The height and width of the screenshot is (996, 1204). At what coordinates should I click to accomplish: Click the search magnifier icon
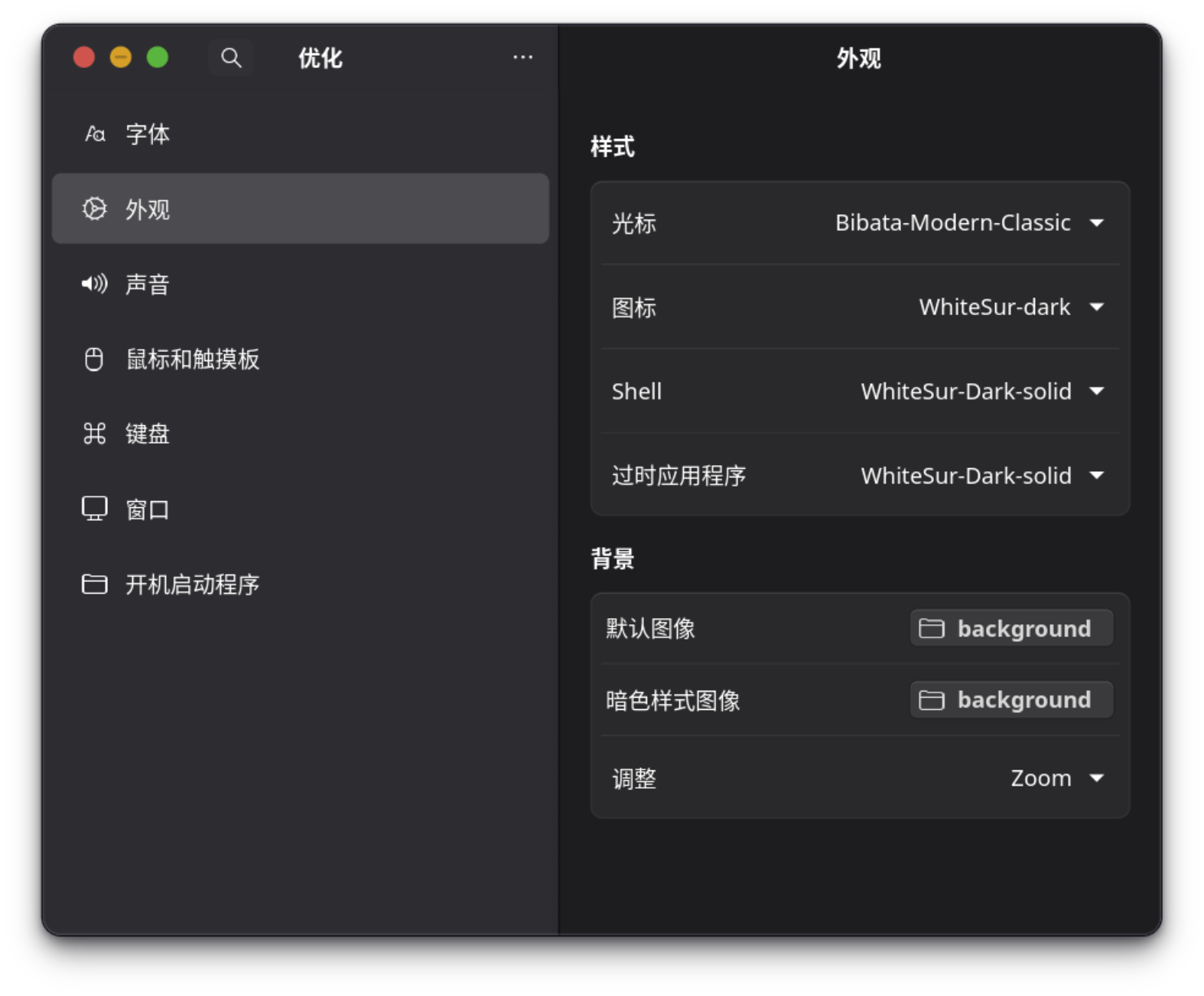tap(231, 58)
